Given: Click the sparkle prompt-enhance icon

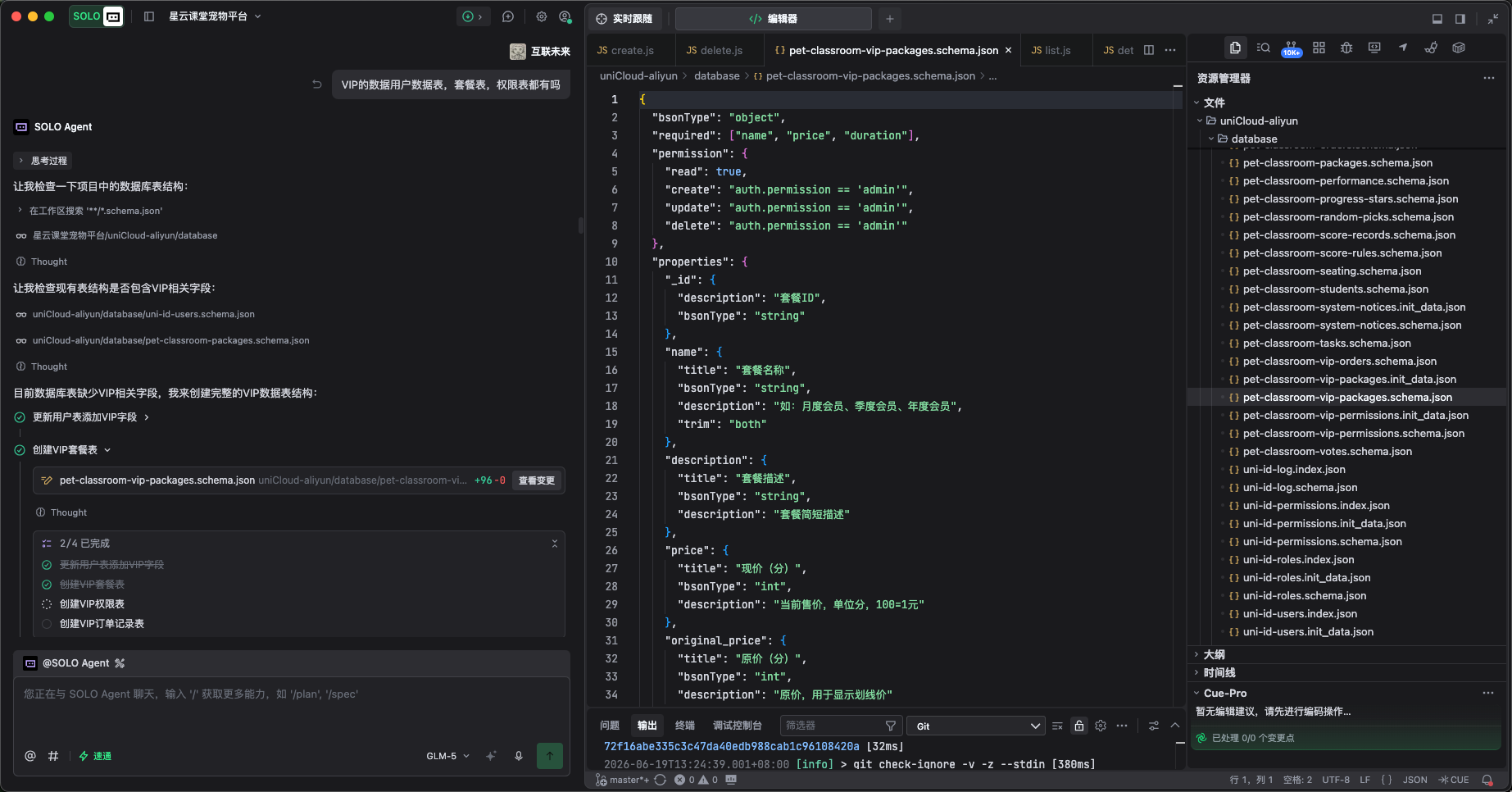Looking at the screenshot, I should (491, 756).
